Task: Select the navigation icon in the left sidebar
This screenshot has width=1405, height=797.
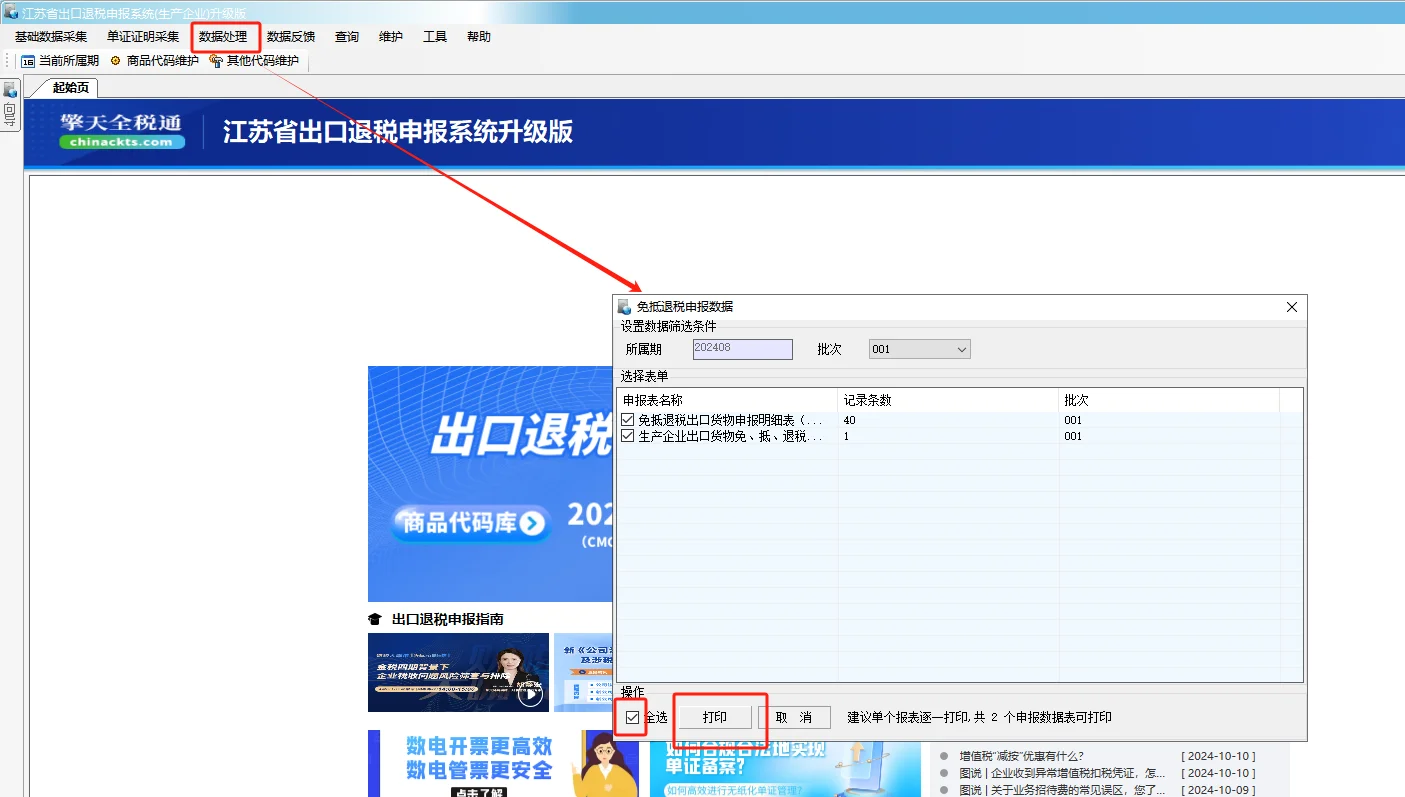Action: [x=10, y=91]
